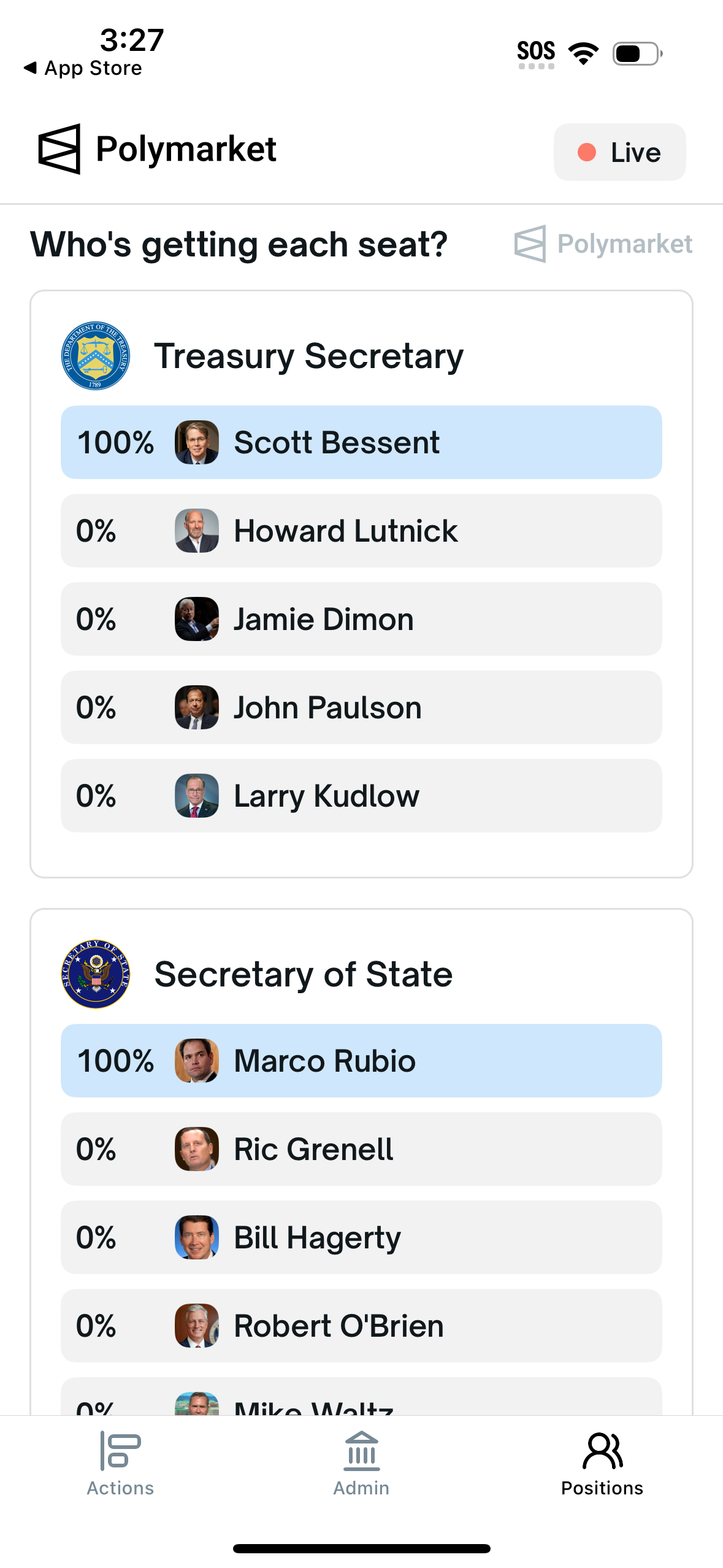Switch to the Admin tab

point(361,1464)
